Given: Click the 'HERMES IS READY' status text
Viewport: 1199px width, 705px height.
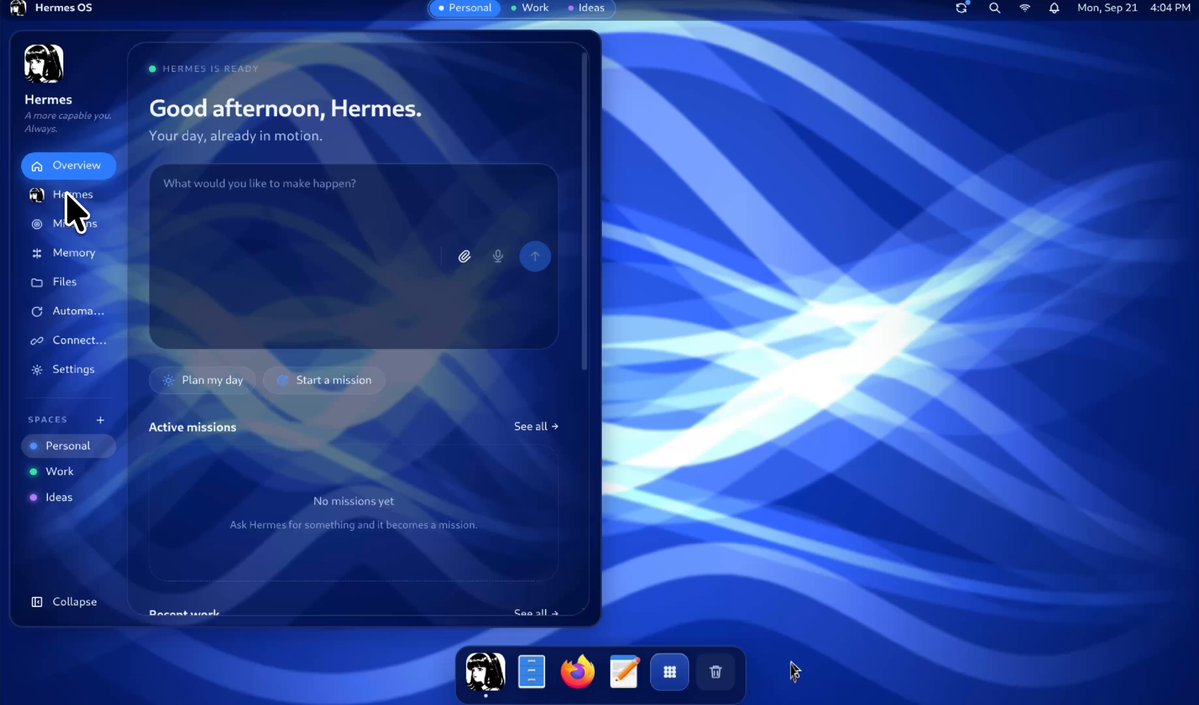Looking at the screenshot, I should pyautogui.click(x=210, y=69).
